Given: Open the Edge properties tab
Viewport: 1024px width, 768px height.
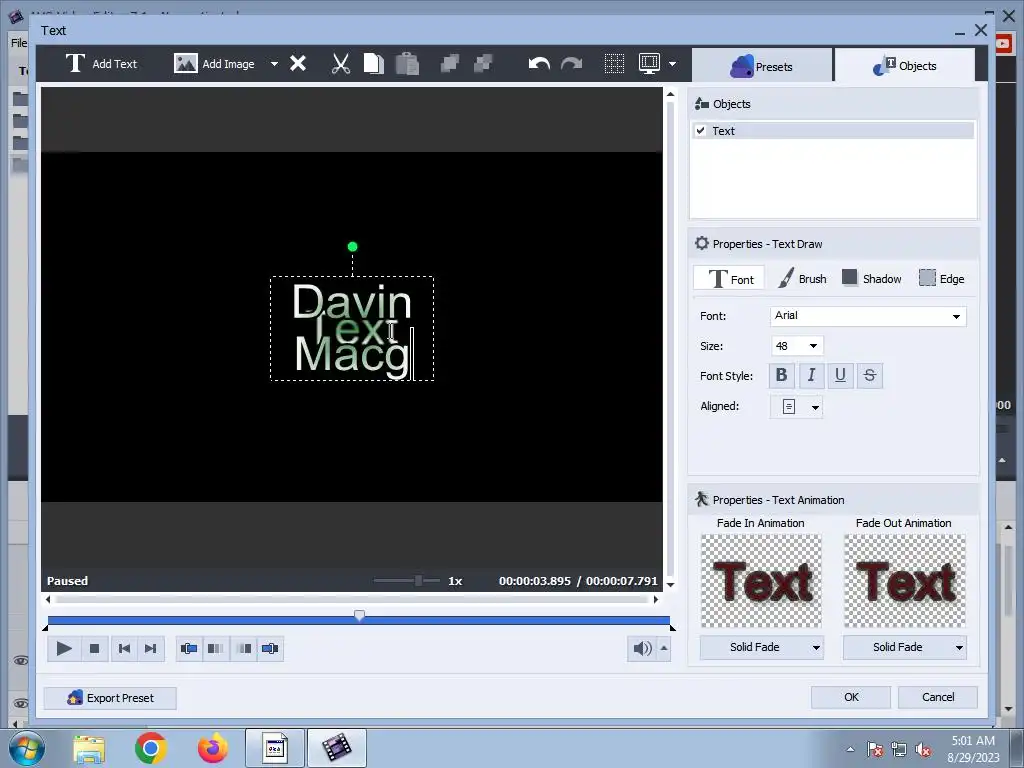Looking at the screenshot, I should [x=942, y=279].
